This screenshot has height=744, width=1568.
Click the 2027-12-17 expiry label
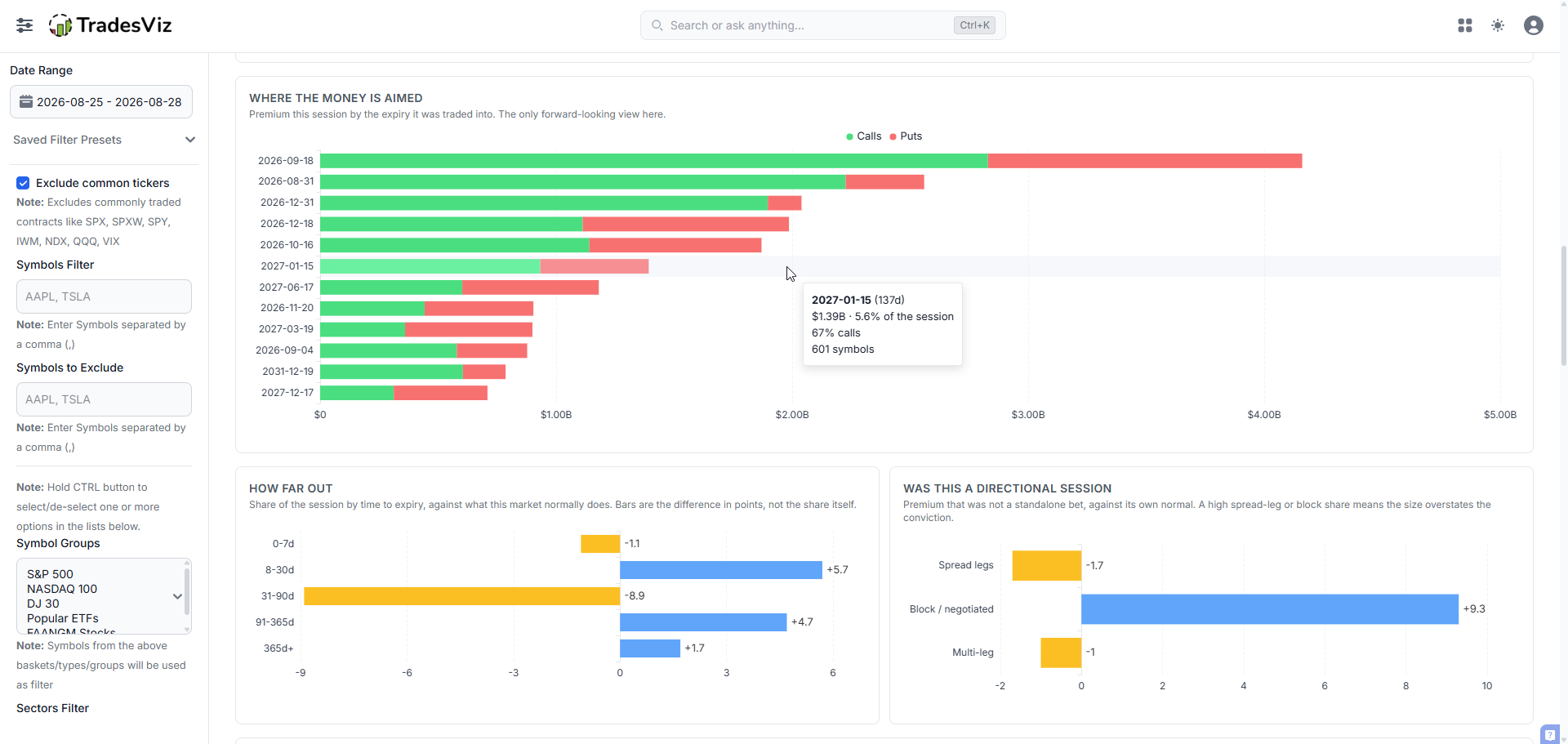(287, 393)
